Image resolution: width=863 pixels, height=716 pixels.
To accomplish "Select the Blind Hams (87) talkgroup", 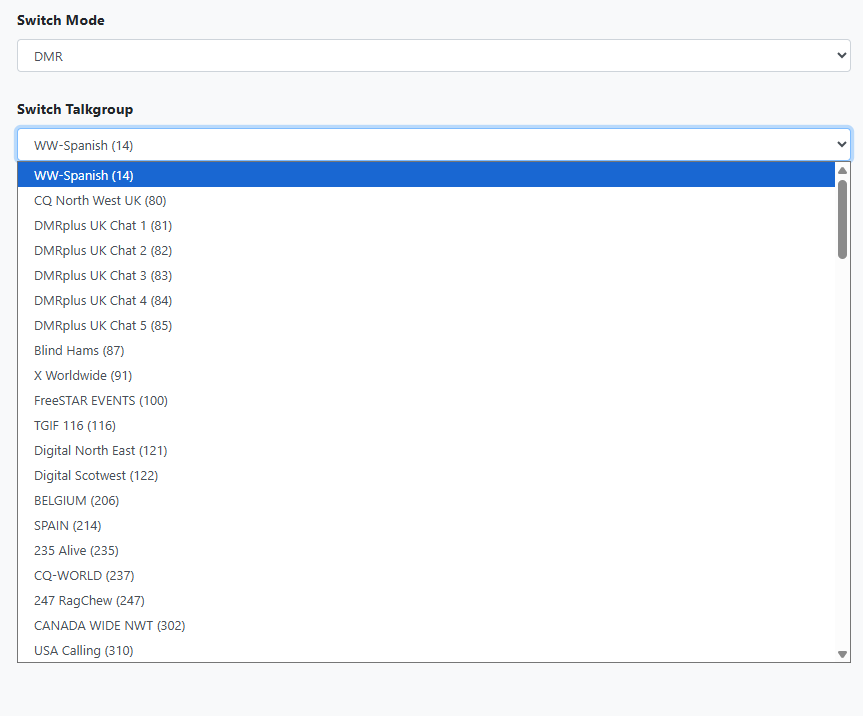I will (426, 351).
